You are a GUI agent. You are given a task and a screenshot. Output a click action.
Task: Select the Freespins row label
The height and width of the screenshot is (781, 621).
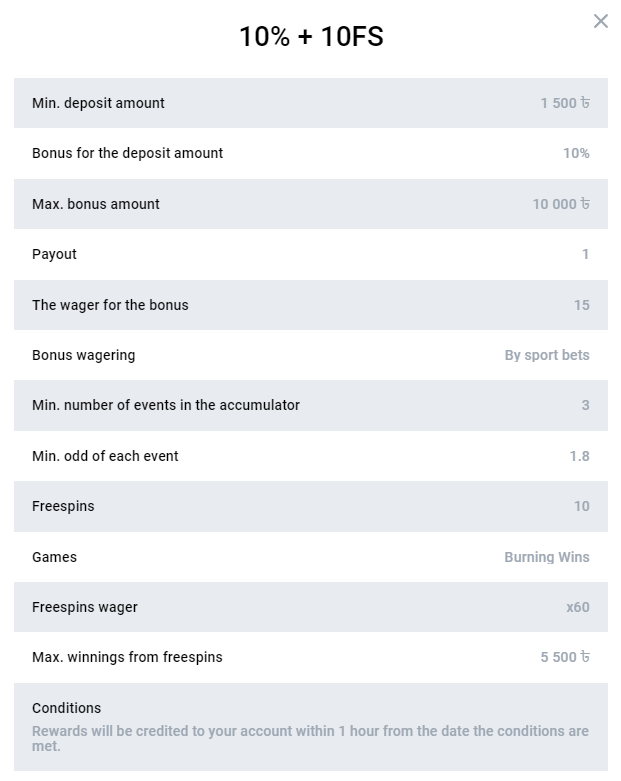coord(63,507)
